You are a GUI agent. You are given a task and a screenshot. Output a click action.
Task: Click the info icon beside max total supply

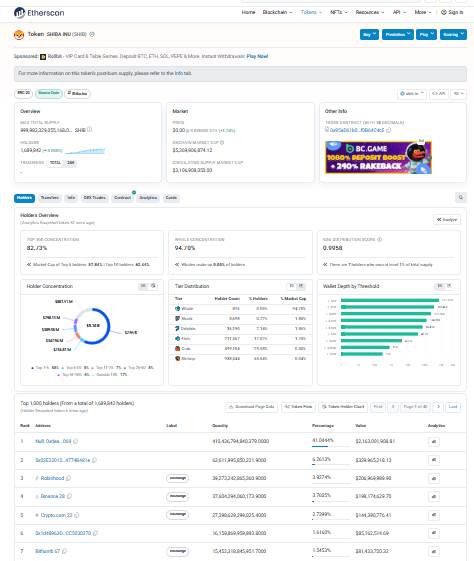[x=89, y=130]
